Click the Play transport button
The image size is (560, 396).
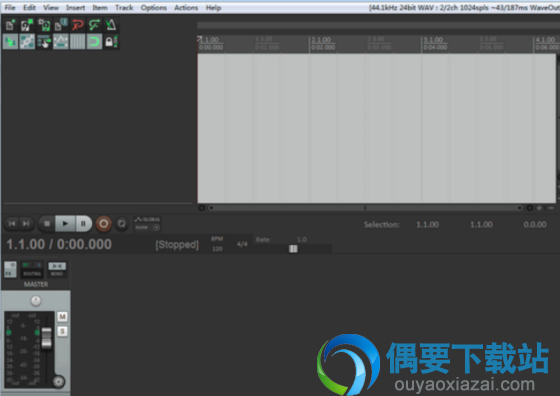click(x=65, y=224)
